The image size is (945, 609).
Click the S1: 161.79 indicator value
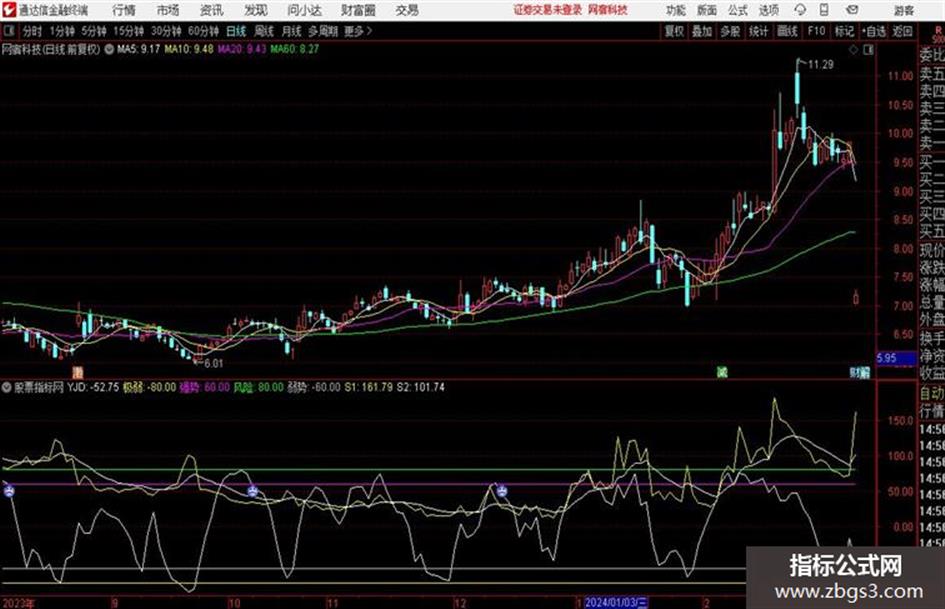click(368, 387)
